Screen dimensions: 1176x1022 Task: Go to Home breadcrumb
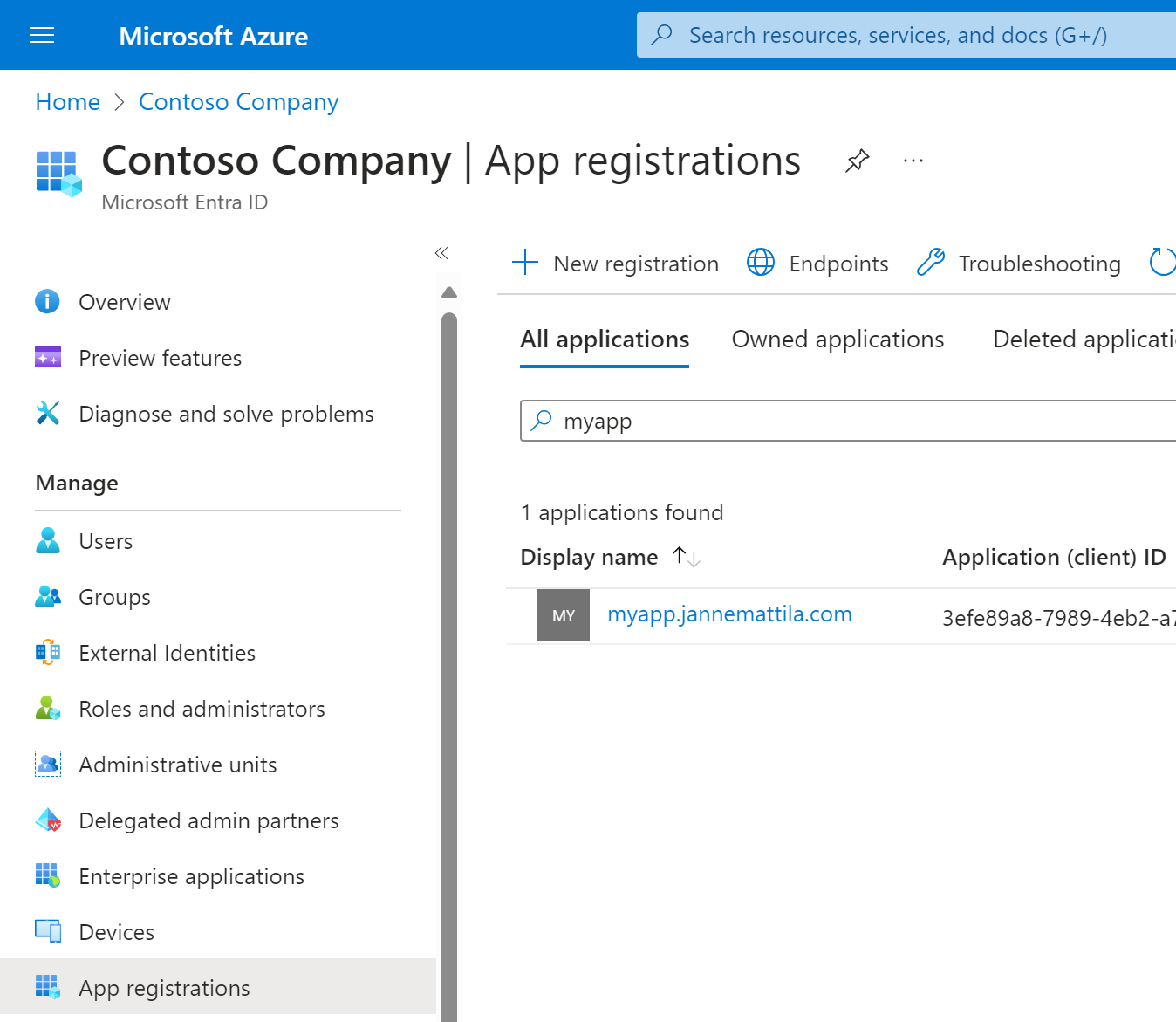pyautogui.click(x=68, y=102)
